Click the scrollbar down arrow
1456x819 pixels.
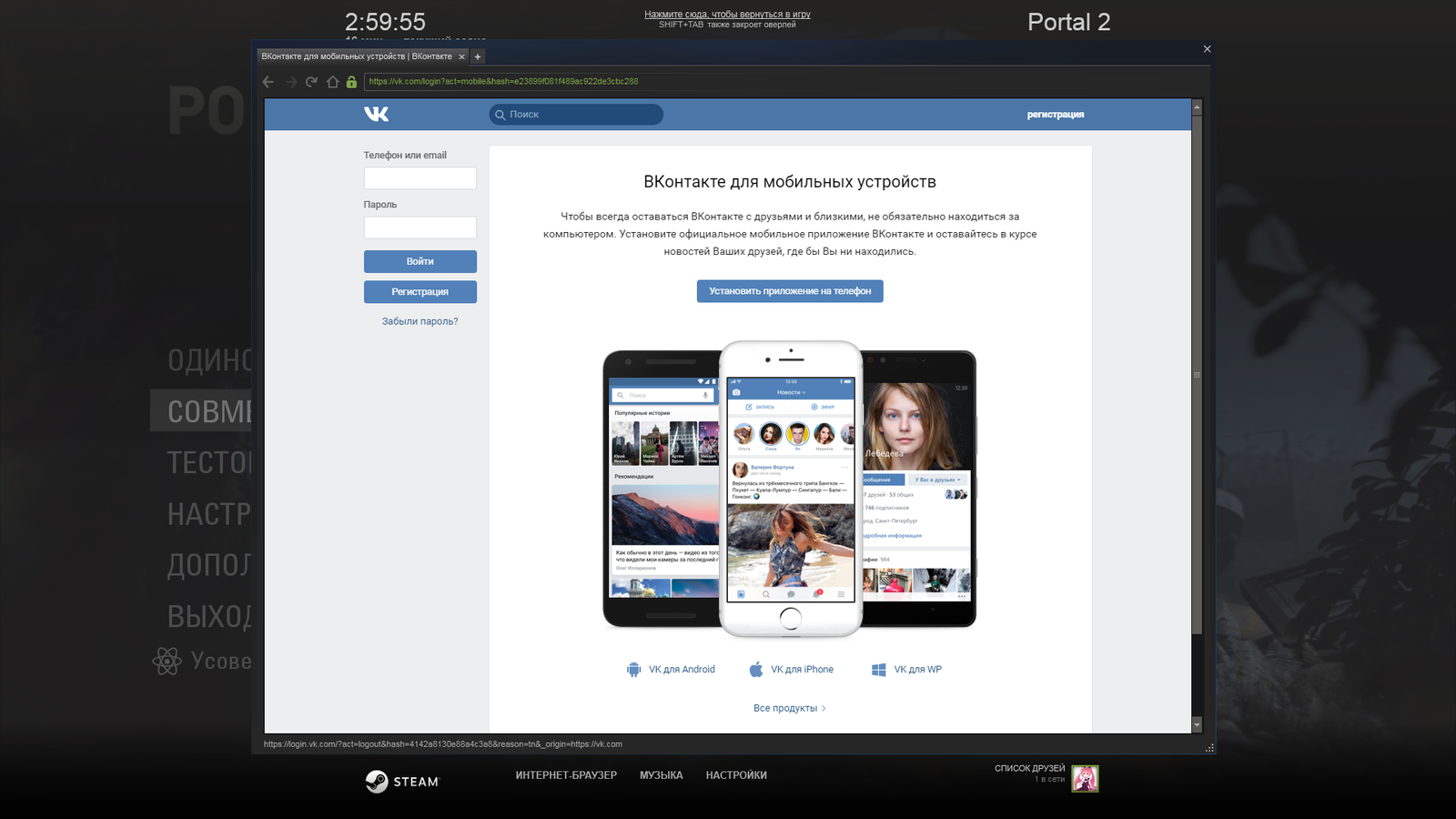point(1197,725)
